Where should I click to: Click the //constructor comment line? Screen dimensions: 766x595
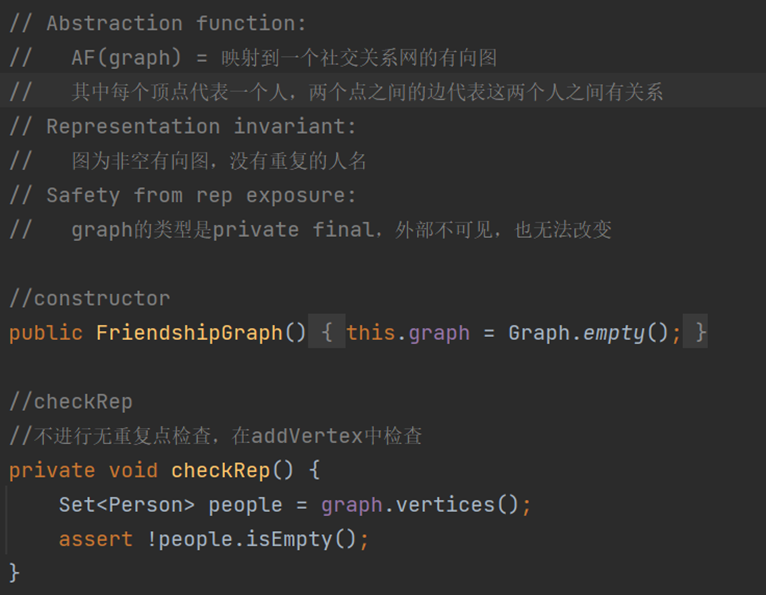point(89,298)
